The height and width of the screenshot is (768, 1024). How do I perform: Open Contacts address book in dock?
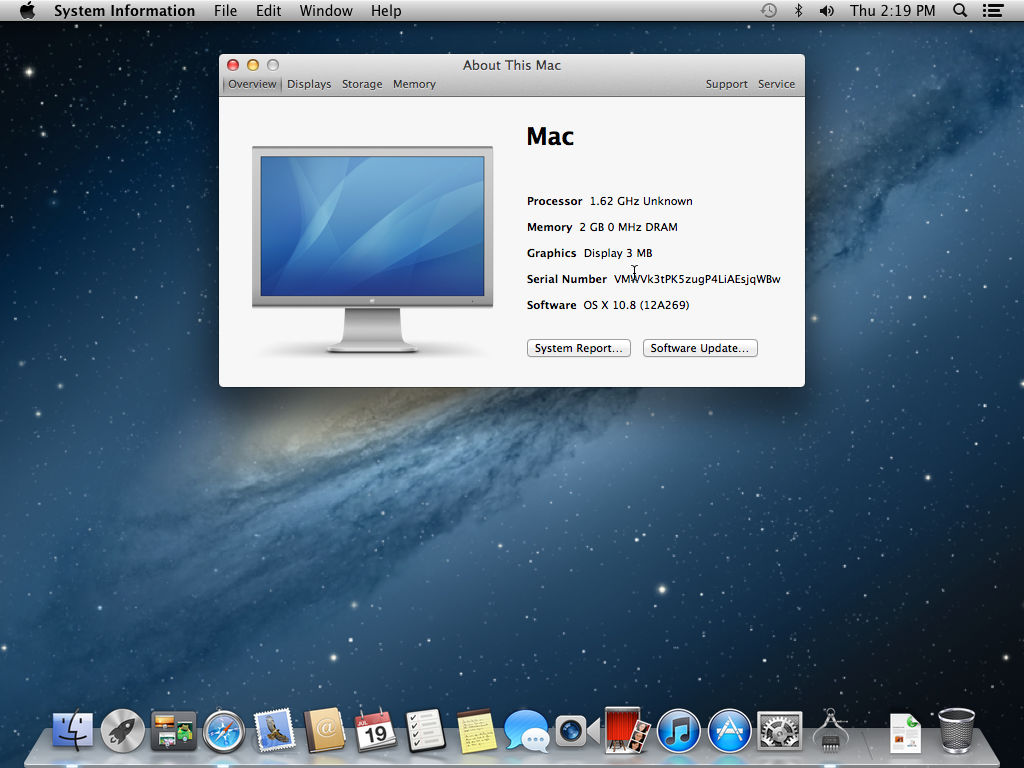[325, 730]
